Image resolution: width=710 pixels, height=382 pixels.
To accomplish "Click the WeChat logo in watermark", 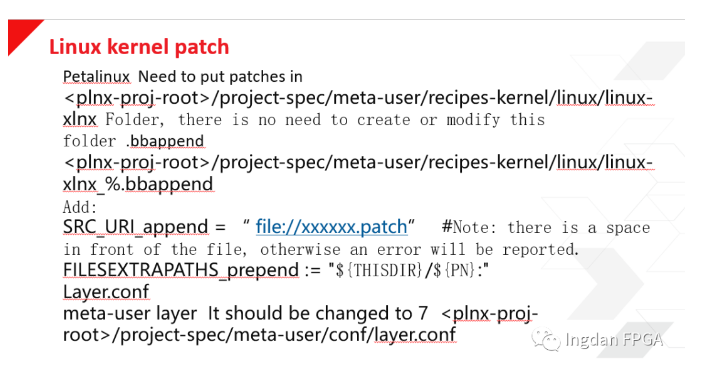I will (x=546, y=339).
